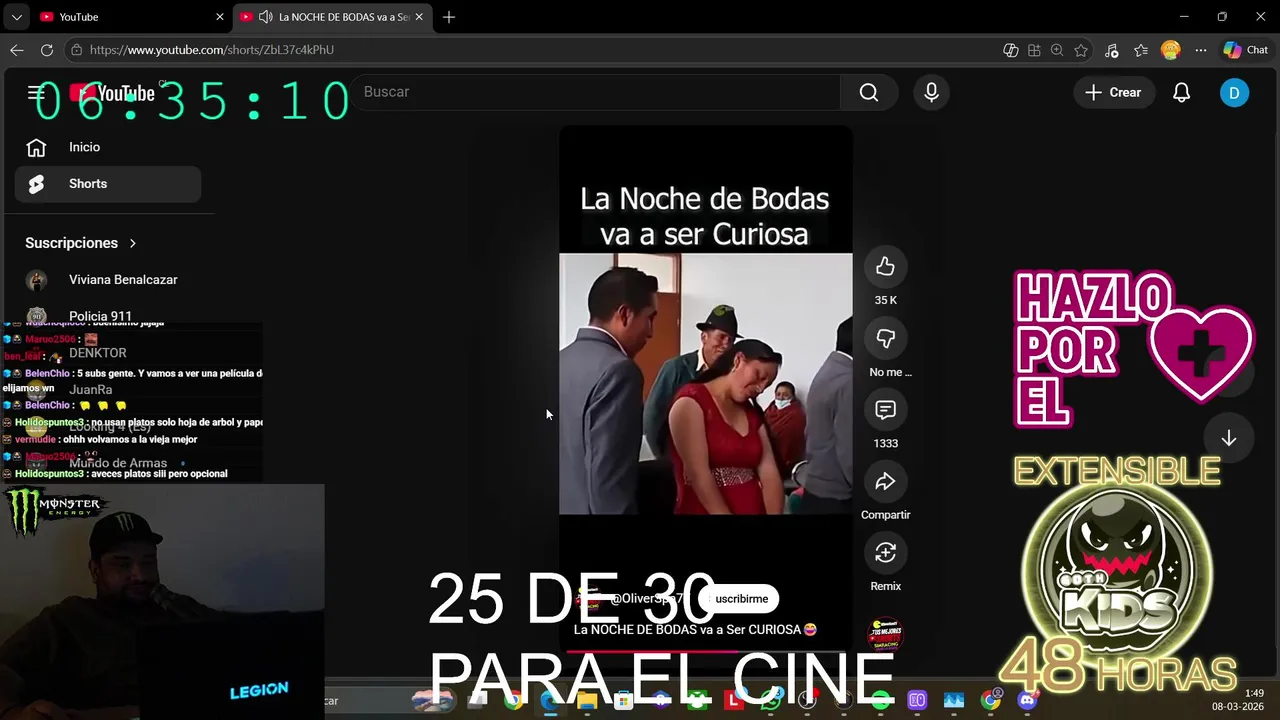The width and height of the screenshot is (1280, 720).
Task: Open a new browser tab
Action: click(x=449, y=17)
